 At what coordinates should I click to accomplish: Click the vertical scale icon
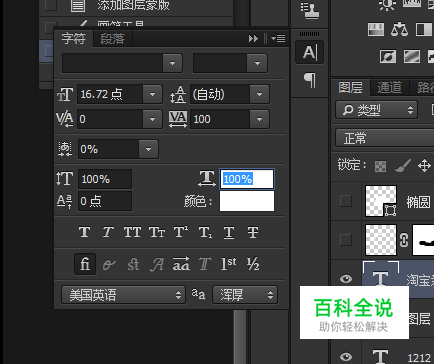click(65, 179)
